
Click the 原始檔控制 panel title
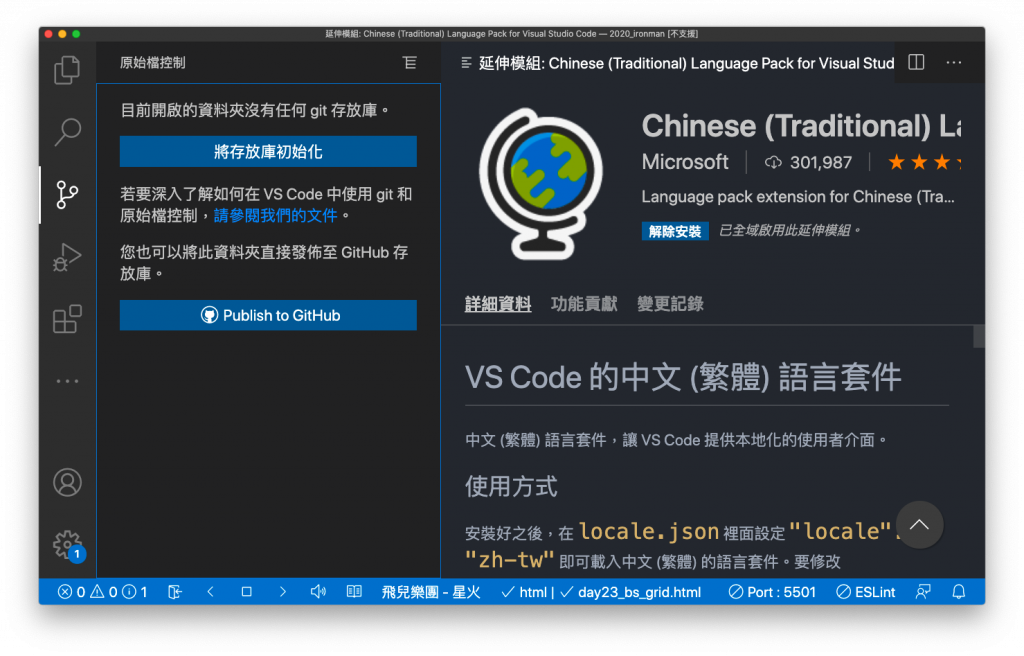click(153, 63)
